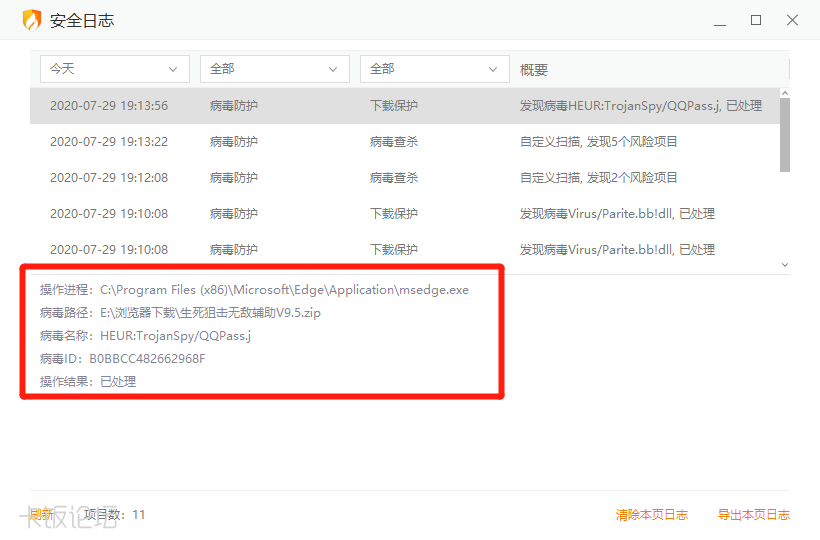The height and width of the screenshot is (540, 820).
Task: Click the scrollbar down arrow in log list
Action: point(784,265)
